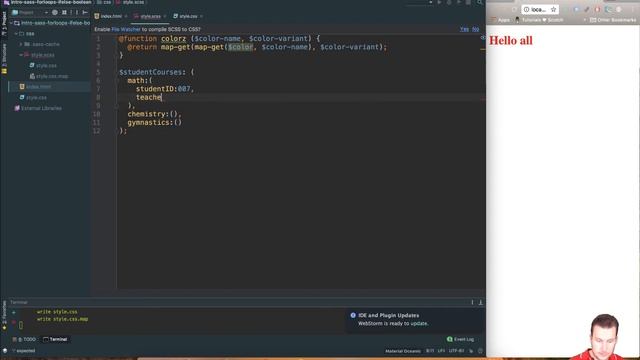The height and width of the screenshot is (360, 640).
Task: Toggle fold marker at the math map line
Action: click(117, 80)
